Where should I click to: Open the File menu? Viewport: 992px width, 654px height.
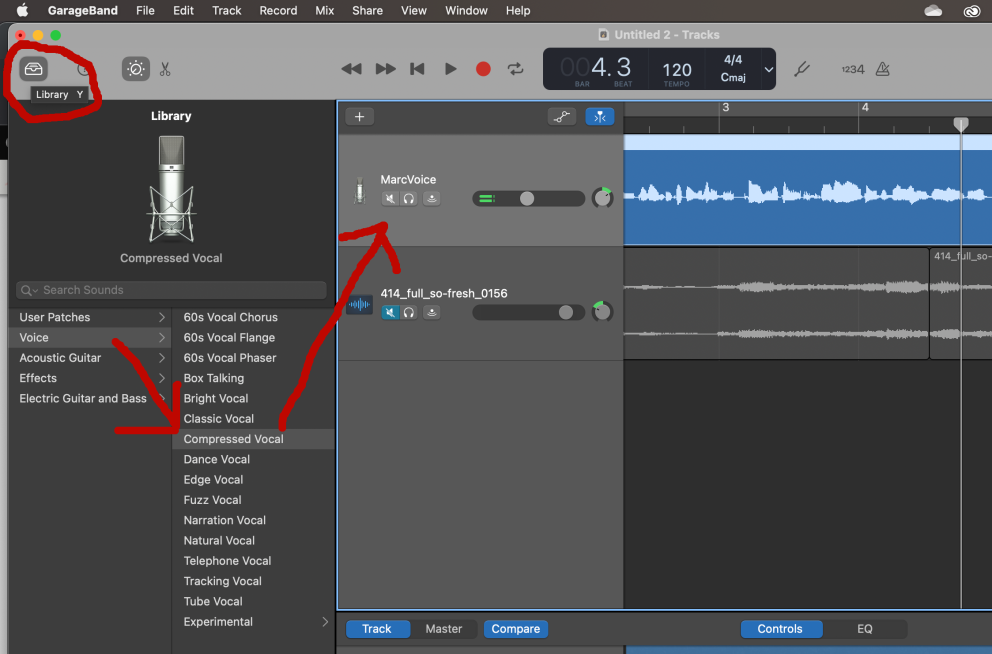pos(145,11)
